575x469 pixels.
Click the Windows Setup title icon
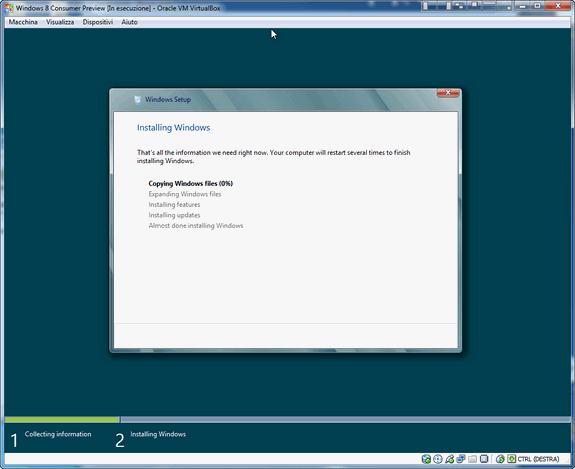pyautogui.click(x=138, y=100)
